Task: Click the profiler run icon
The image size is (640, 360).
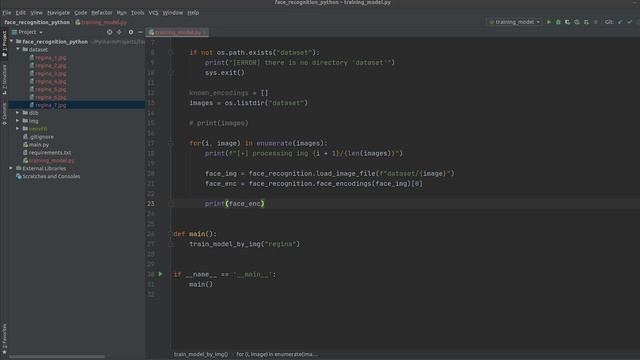Action: (577, 22)
